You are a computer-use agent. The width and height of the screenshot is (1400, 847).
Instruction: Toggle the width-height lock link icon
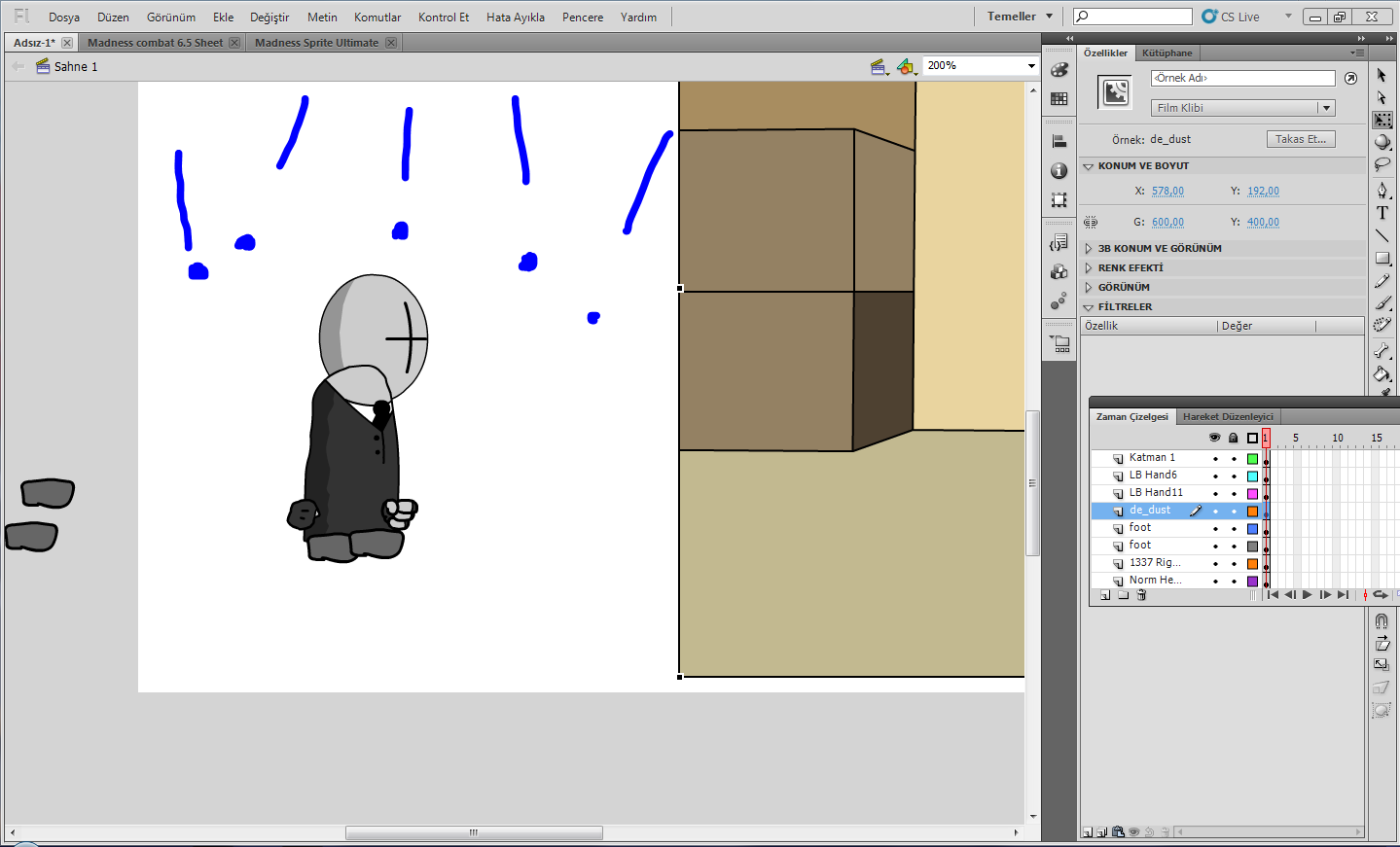(x=1091, y=222)
